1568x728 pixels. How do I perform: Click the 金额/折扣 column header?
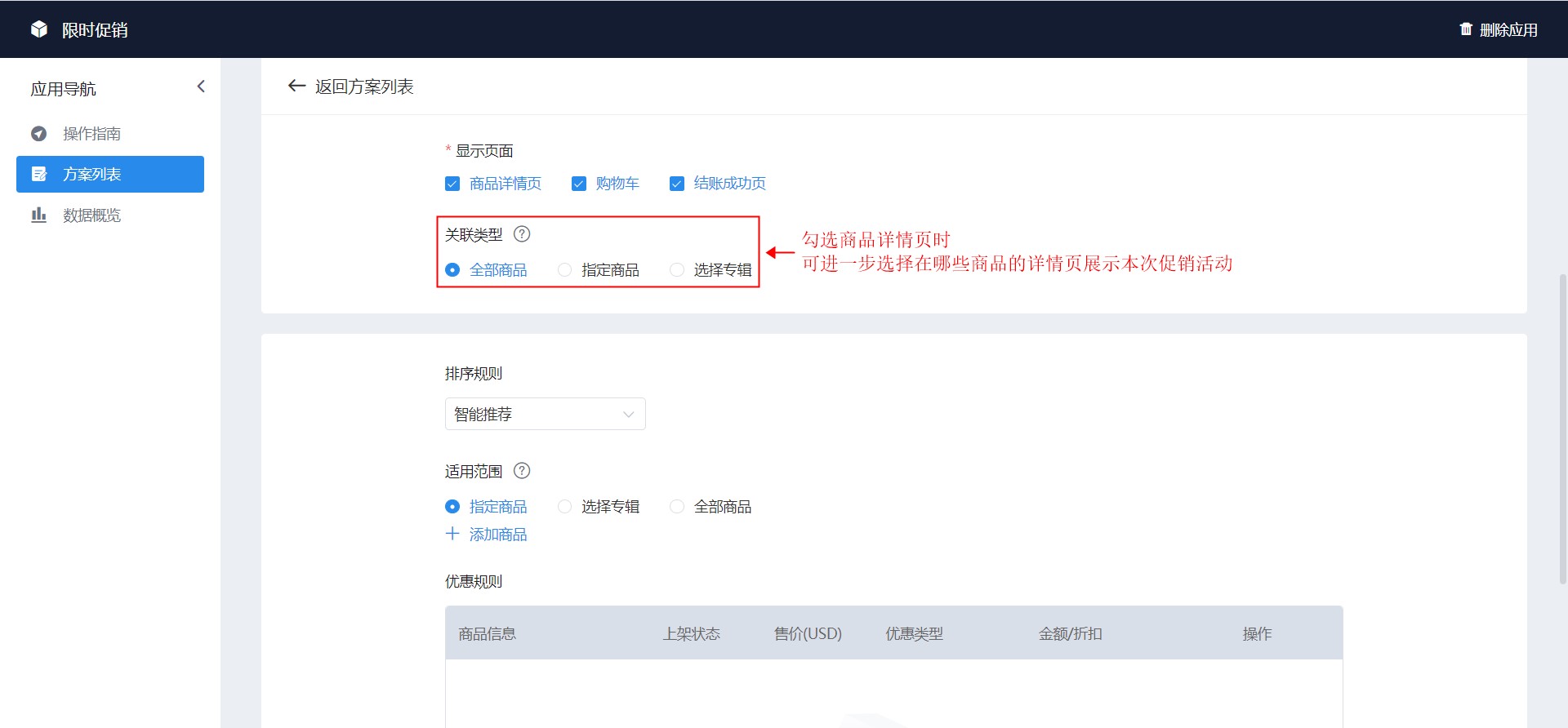pyautogui.click(x=1070, y=633)
